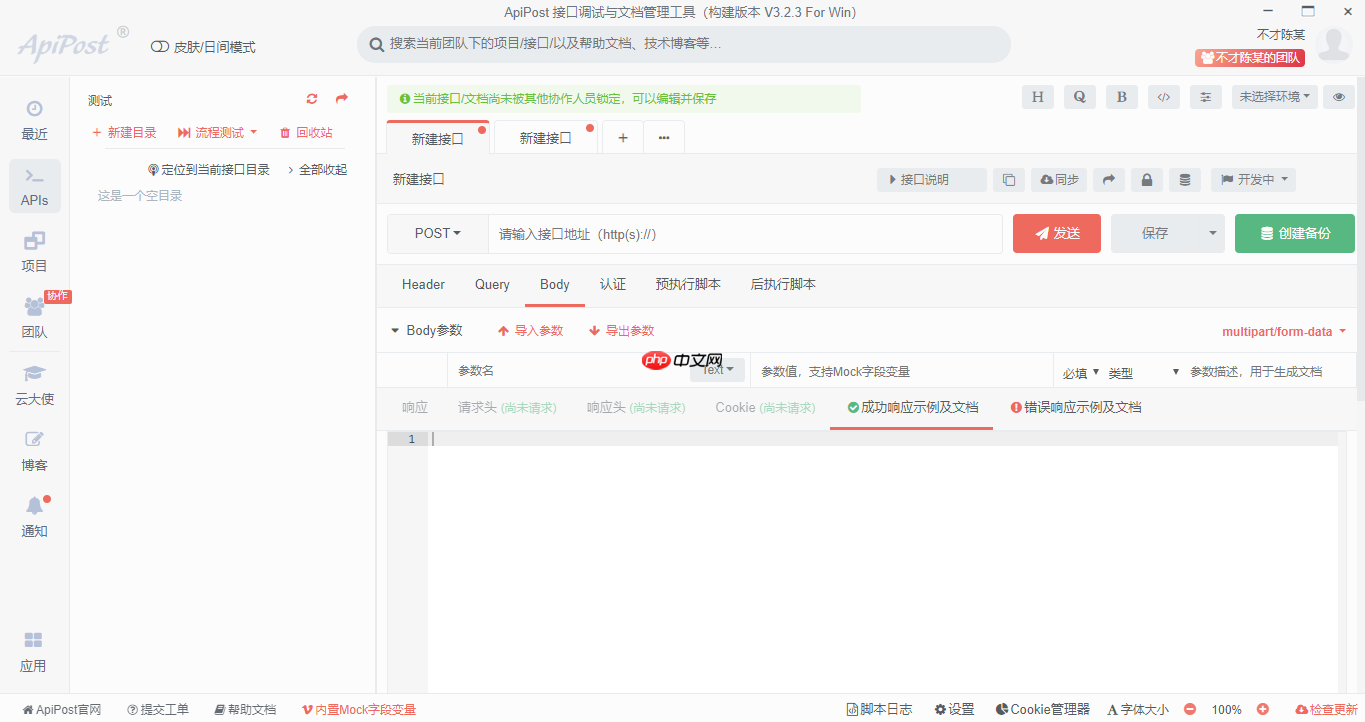Viewport: 1365px width, 722px height.
Task: Click the 发送 send button
Action: pyautogui.click(x=1056, y=233)
